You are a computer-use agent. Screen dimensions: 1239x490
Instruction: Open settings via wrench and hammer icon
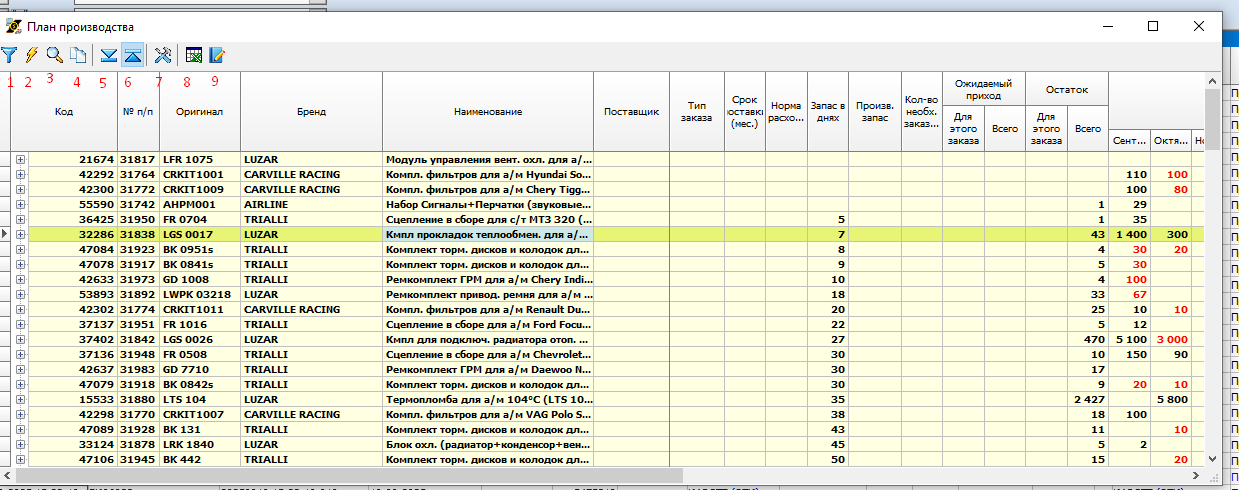pos(165,56)
